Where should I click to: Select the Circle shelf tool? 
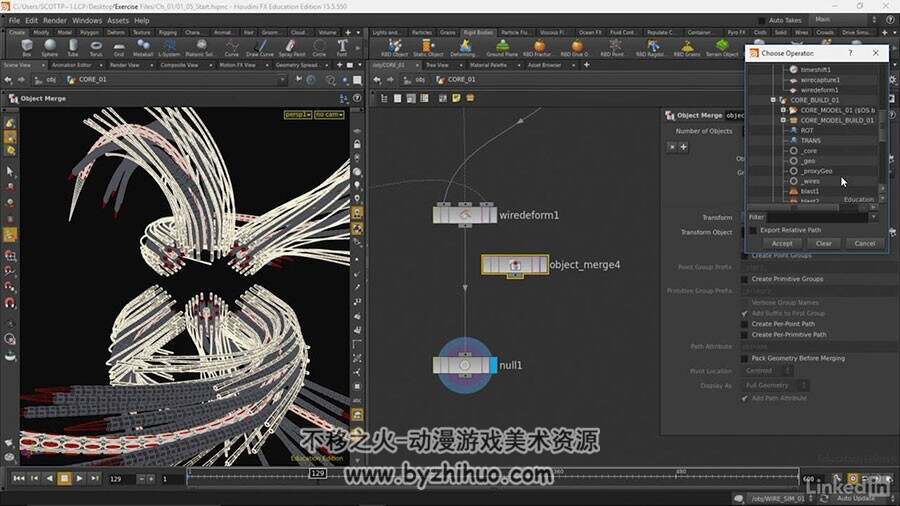pyautogui.click(x=319, y=48)
